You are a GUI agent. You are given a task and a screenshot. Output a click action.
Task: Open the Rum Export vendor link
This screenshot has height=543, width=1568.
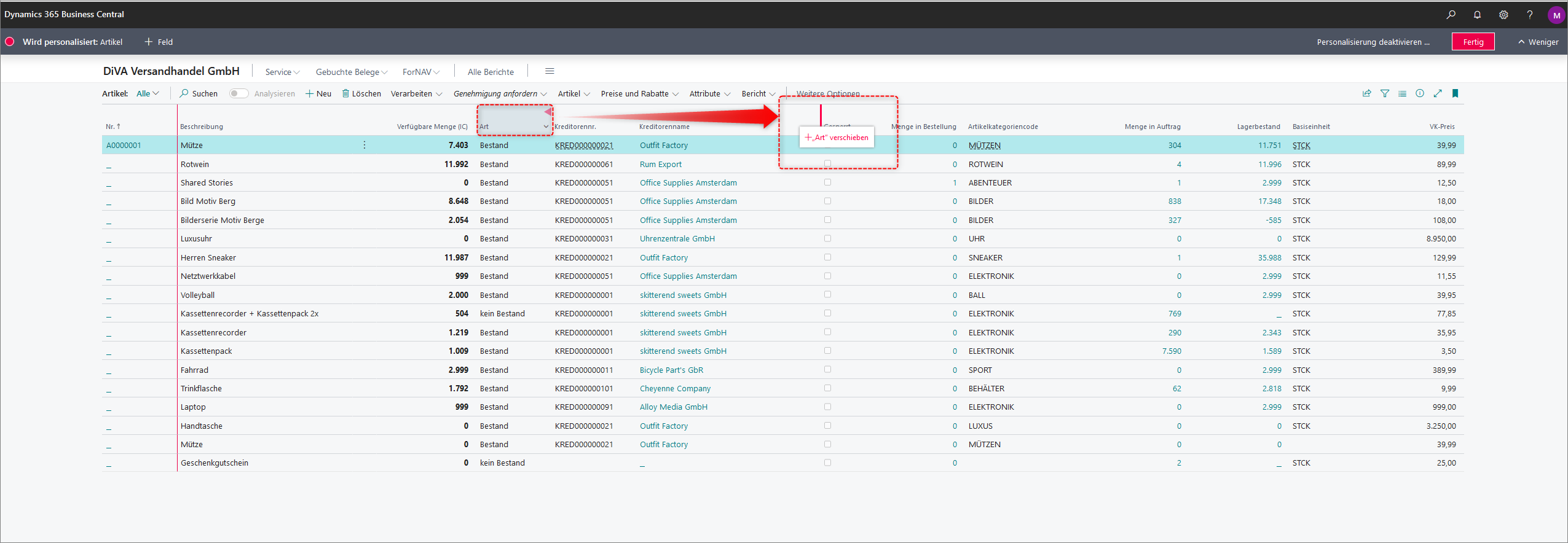pos(660,164)
